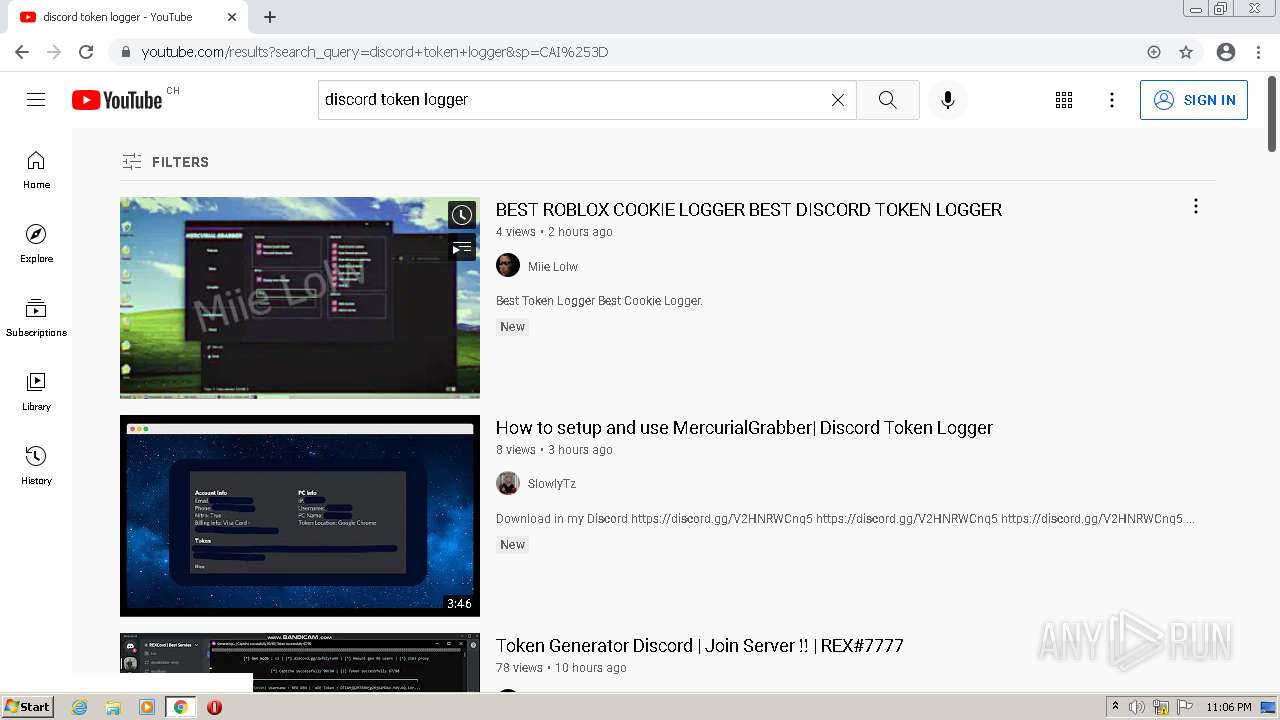1280x720 pixels.
Task: Show hidden tray icons arrow
Action: point(1115,706)
